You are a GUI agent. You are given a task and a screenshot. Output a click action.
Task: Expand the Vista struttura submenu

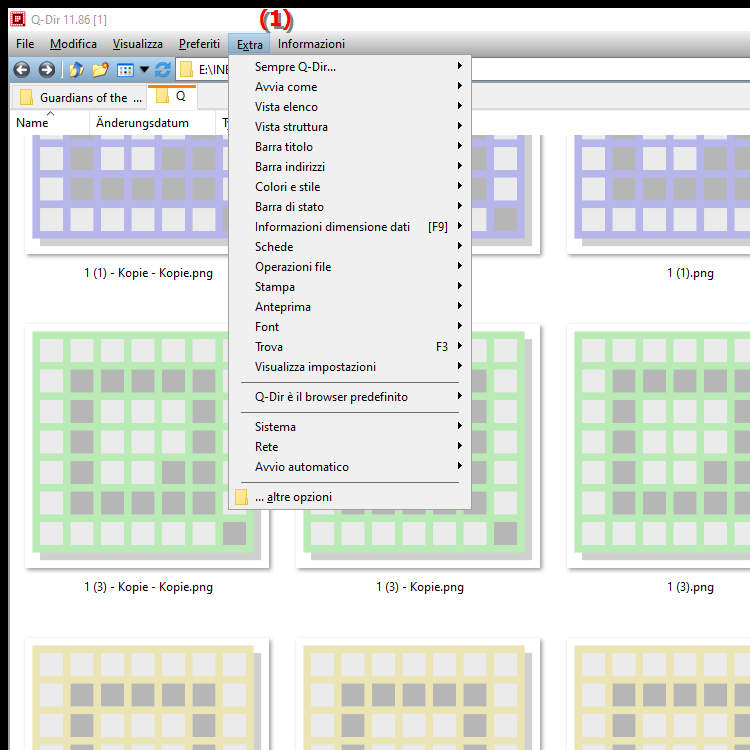point(350,127)
